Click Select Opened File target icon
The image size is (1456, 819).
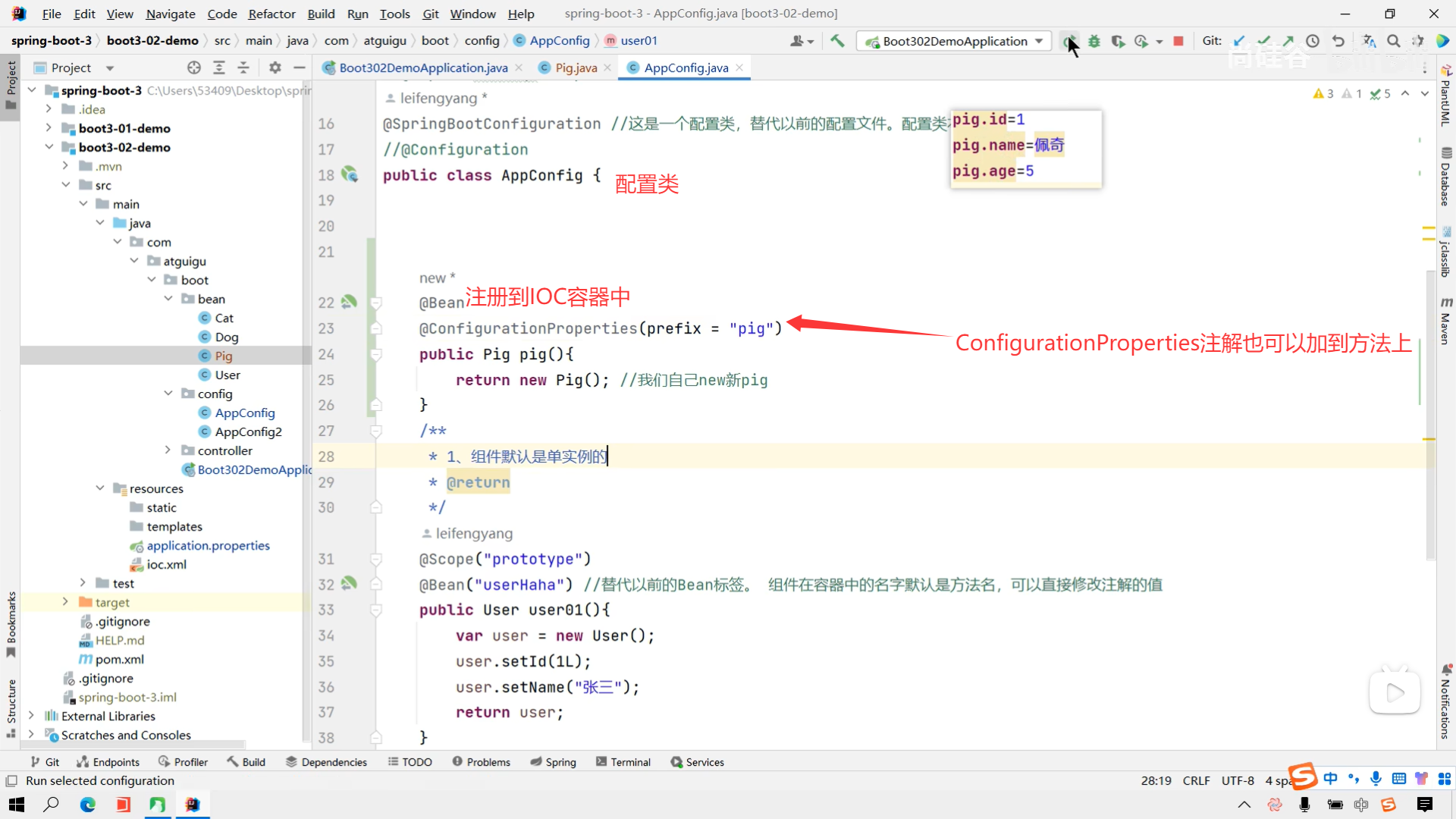point(194,67)
